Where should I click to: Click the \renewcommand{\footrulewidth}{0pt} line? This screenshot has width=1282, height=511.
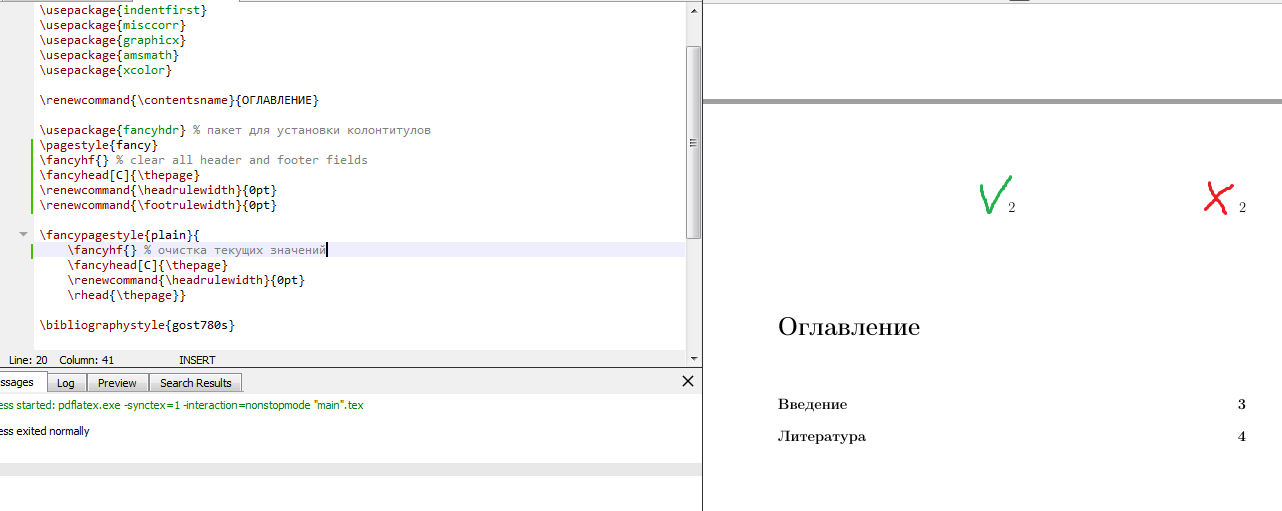click(x=158, y=205)
